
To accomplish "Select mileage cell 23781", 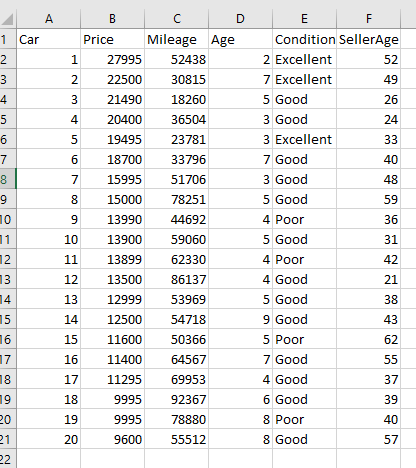I will [177, 139].
